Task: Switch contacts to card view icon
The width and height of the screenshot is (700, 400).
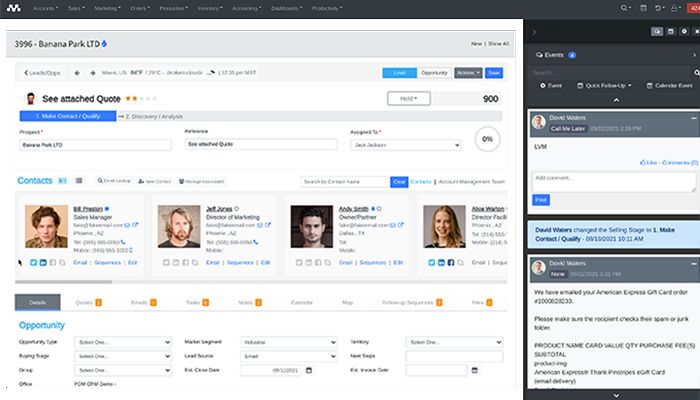Action: coord(62,181)
